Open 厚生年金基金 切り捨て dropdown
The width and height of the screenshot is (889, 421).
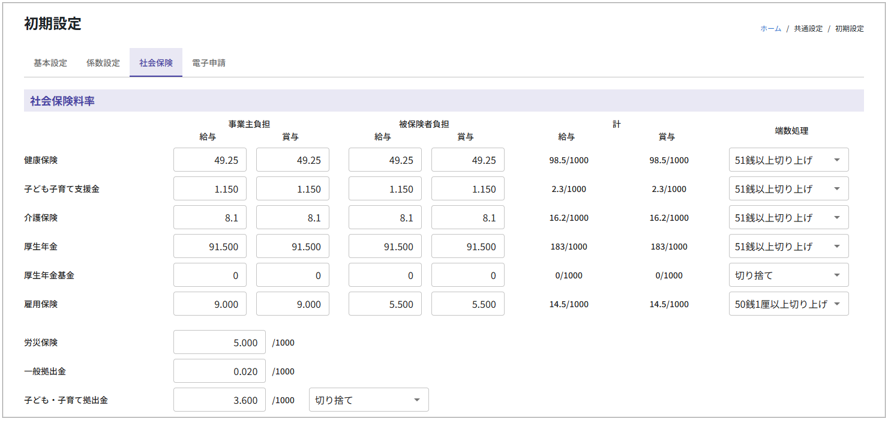[x=788, y=275]
